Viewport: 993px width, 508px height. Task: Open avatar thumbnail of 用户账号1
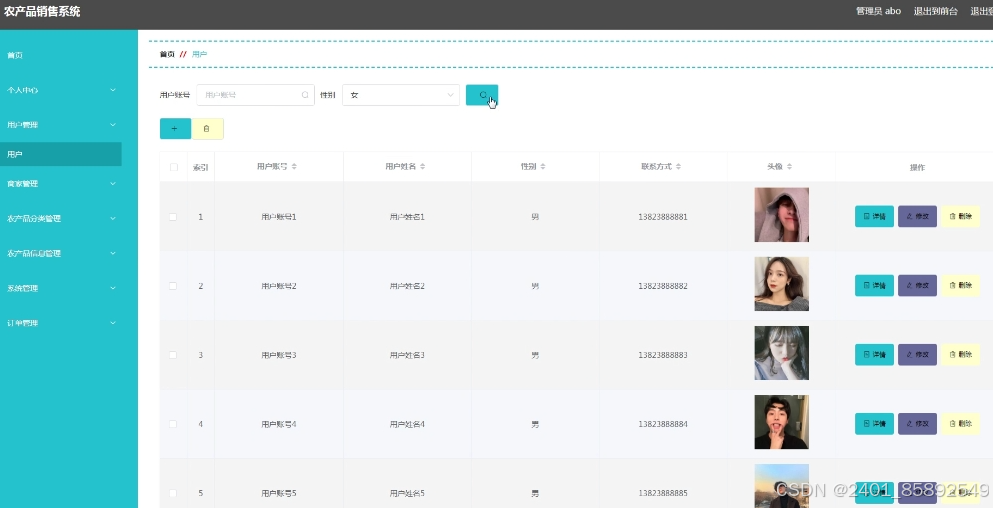point(781,215)
